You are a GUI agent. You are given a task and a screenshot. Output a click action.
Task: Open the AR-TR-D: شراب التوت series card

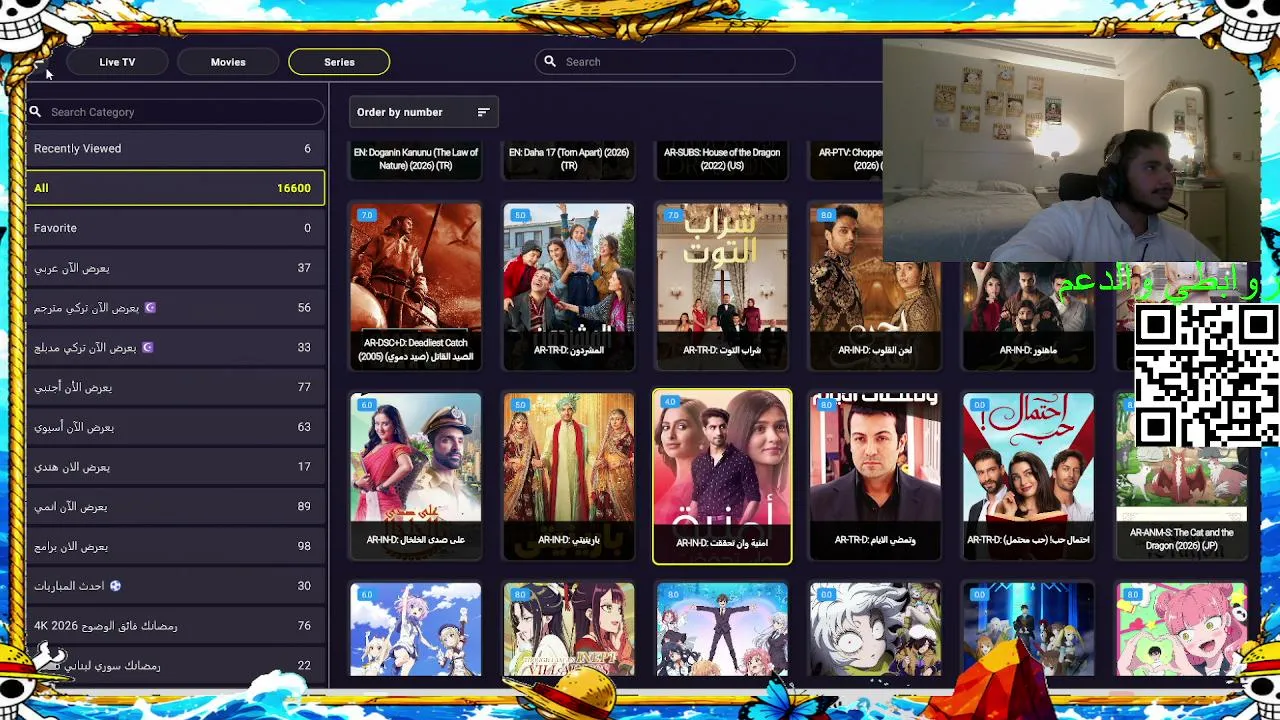click(722, 287)
